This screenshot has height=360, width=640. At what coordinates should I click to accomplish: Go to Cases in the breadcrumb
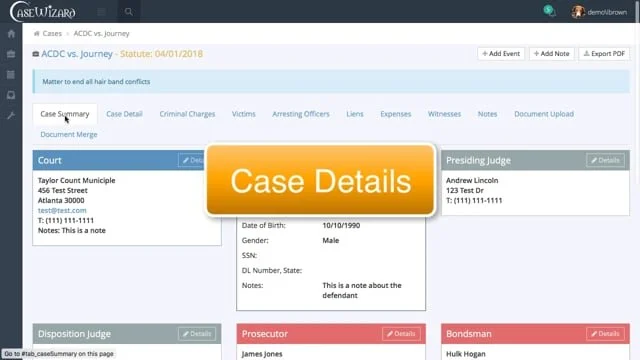[x=52, y=33]
